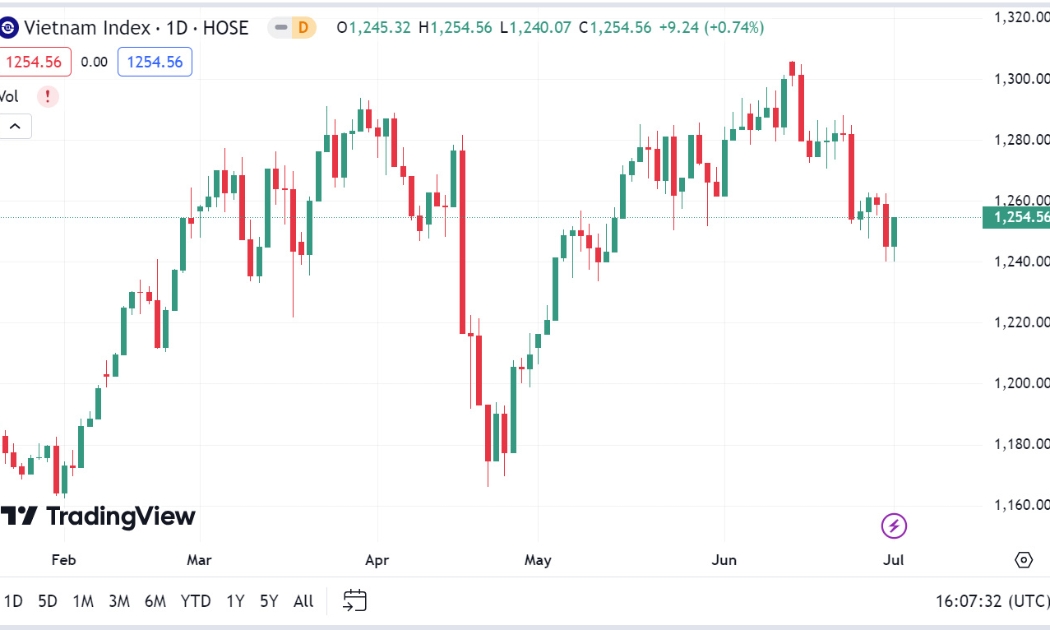Click the TradingView logo
This screenshot has width=1050, height=630.
click(98, 516)
